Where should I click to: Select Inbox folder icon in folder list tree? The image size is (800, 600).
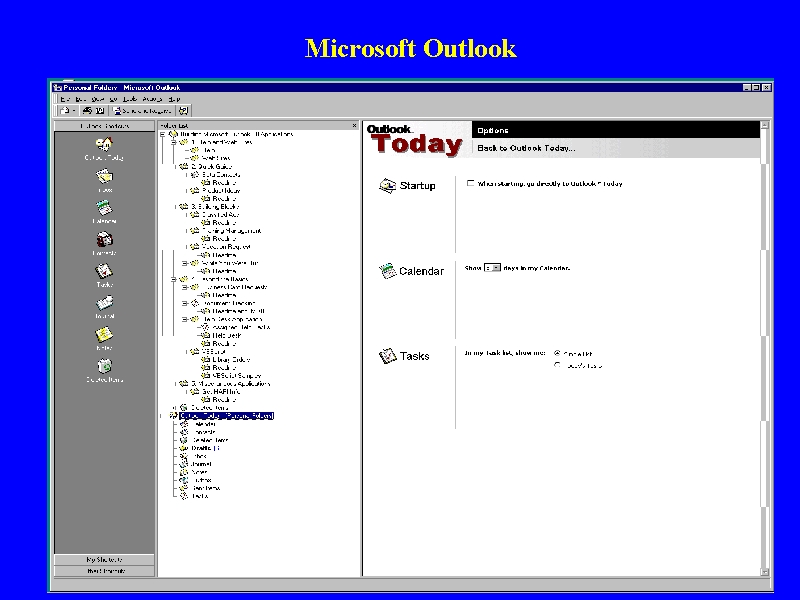pos(184,456)
